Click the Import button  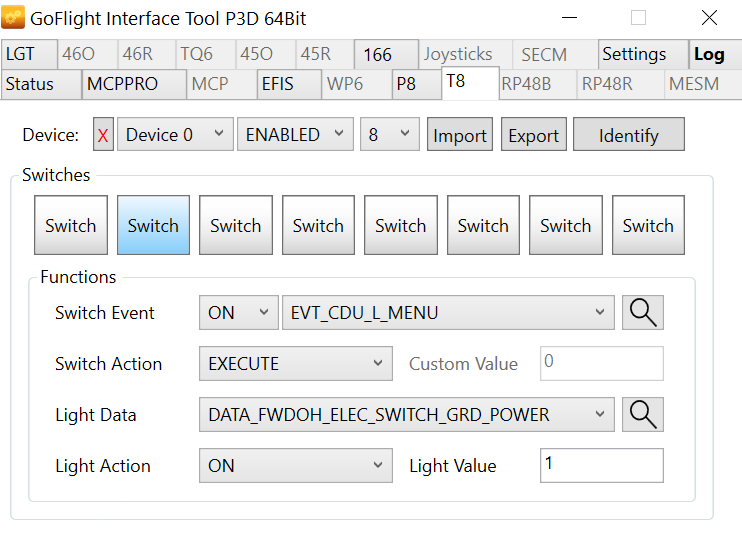point(460,135)
